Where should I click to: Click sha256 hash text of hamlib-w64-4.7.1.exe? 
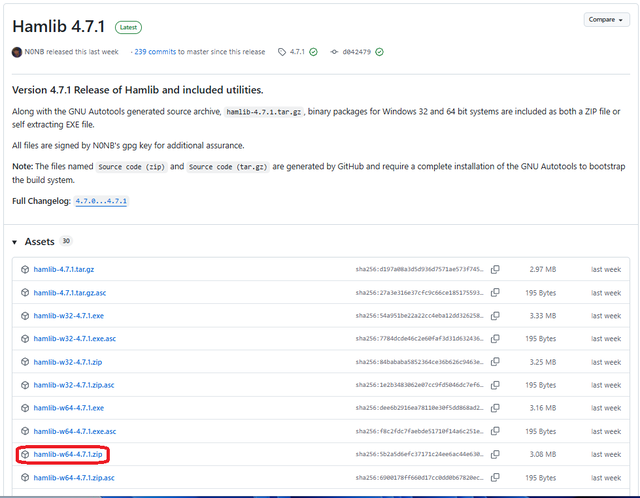click(x=419, y=408)
